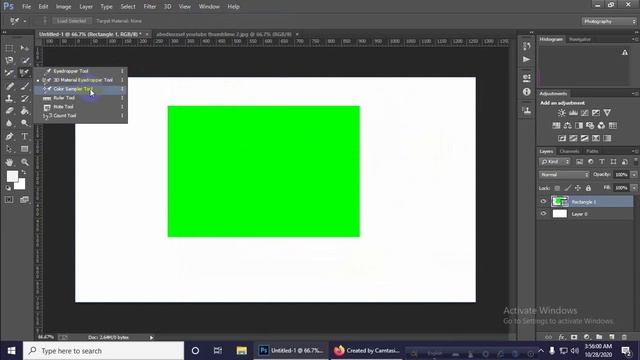
Task: Select the Rectangular Marquee tool
Action: pos(9,48)
